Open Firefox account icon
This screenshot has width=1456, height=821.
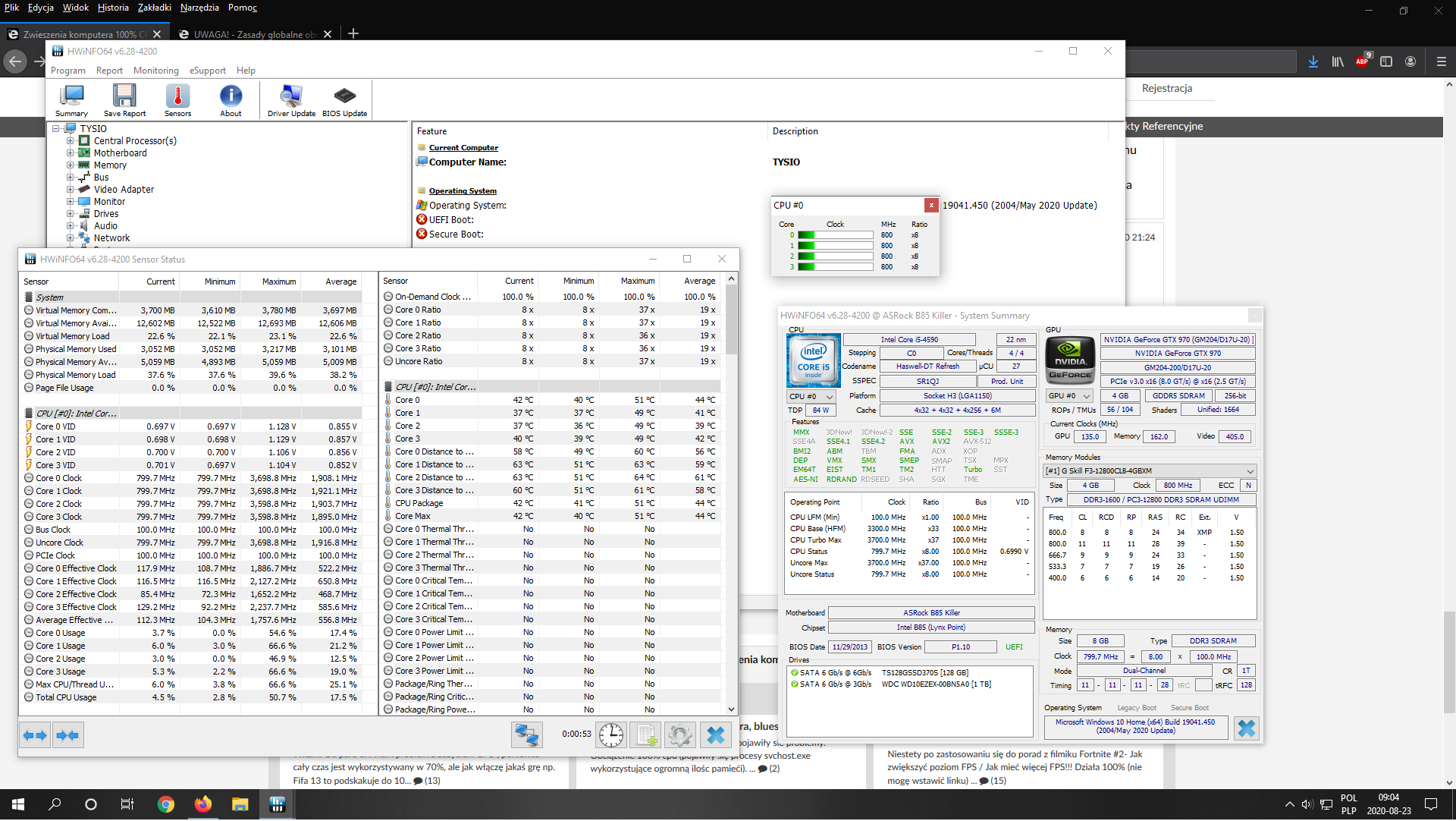[1410, 61]
